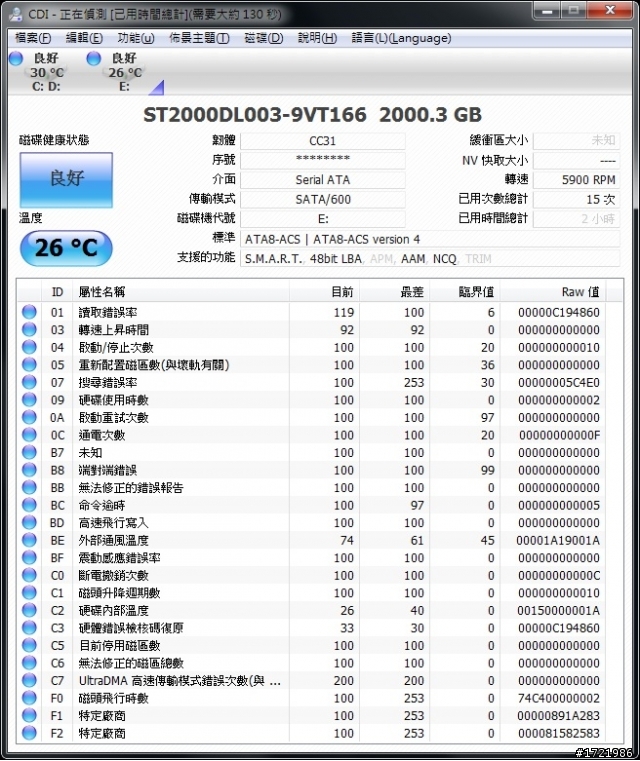Click status icon for attribute B8 端對端錯誤
Image resolution: width=640 pixels, height=761 pixels.
pos(29,469)
